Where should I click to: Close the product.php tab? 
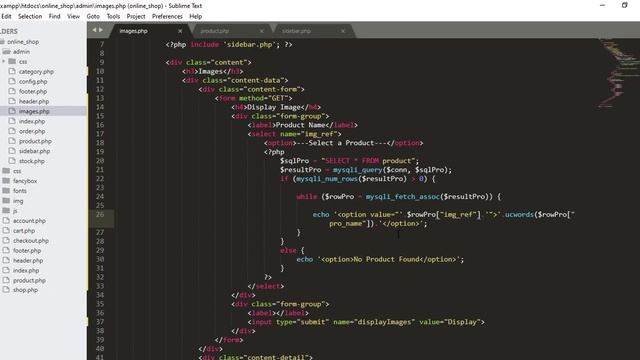(262, 31)
